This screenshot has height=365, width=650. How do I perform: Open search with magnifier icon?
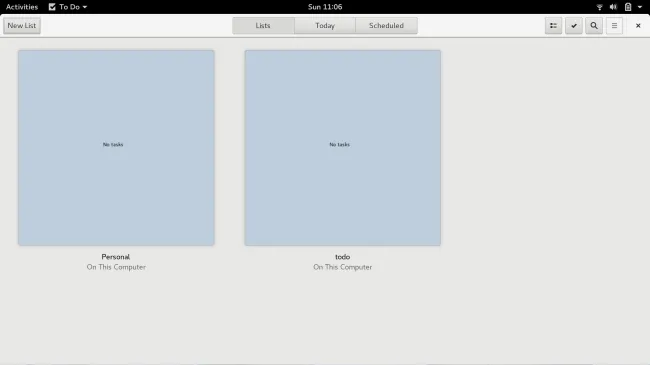[x=594, y=26]
